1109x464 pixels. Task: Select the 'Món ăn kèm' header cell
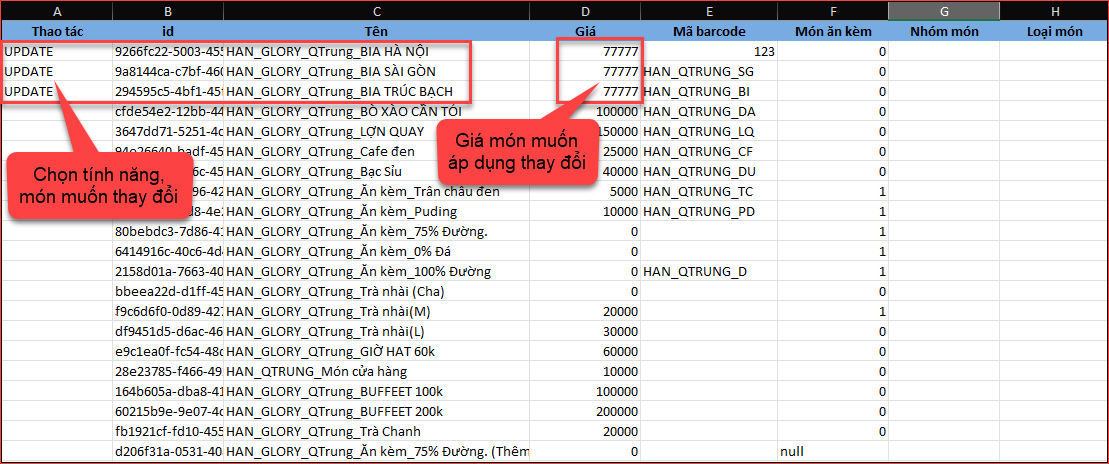[833, 31]
